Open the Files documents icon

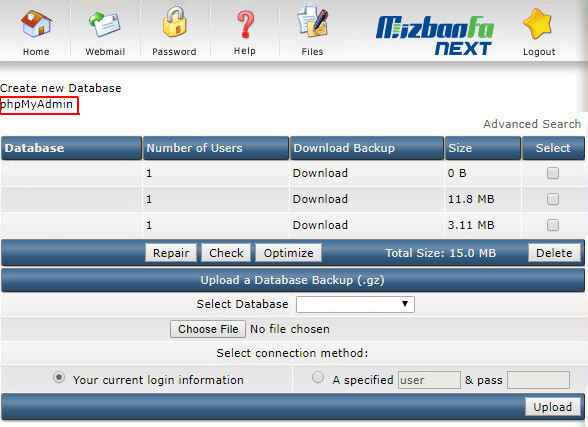coord(312,21)
